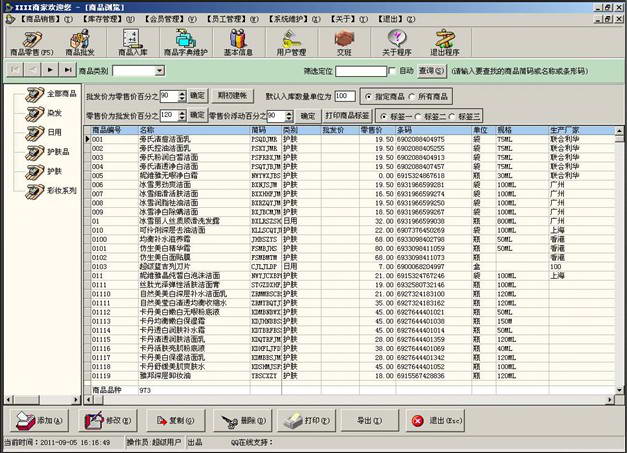Open the 用户管理 user management icon

291,43
